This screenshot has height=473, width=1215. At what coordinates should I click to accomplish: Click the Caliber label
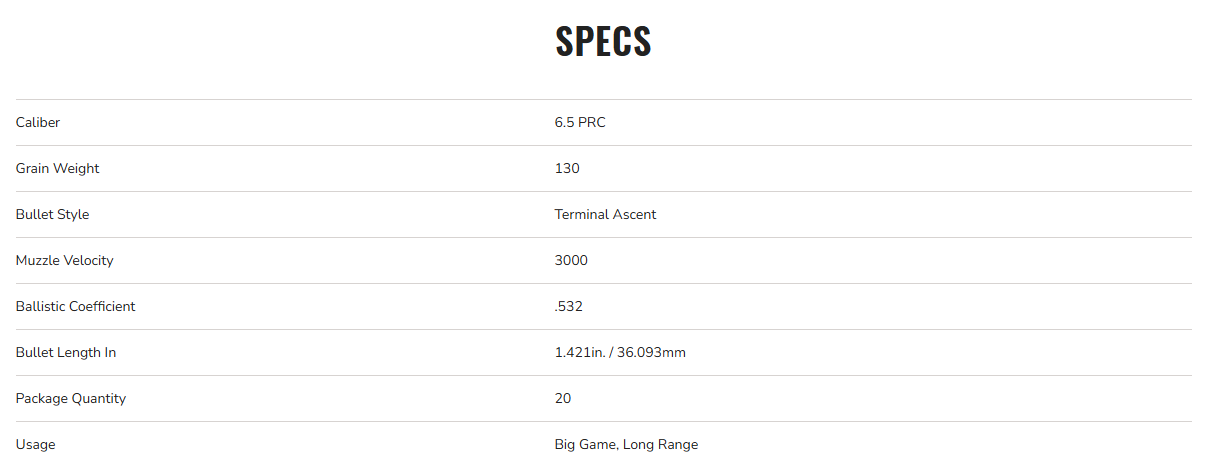[38, 123]
